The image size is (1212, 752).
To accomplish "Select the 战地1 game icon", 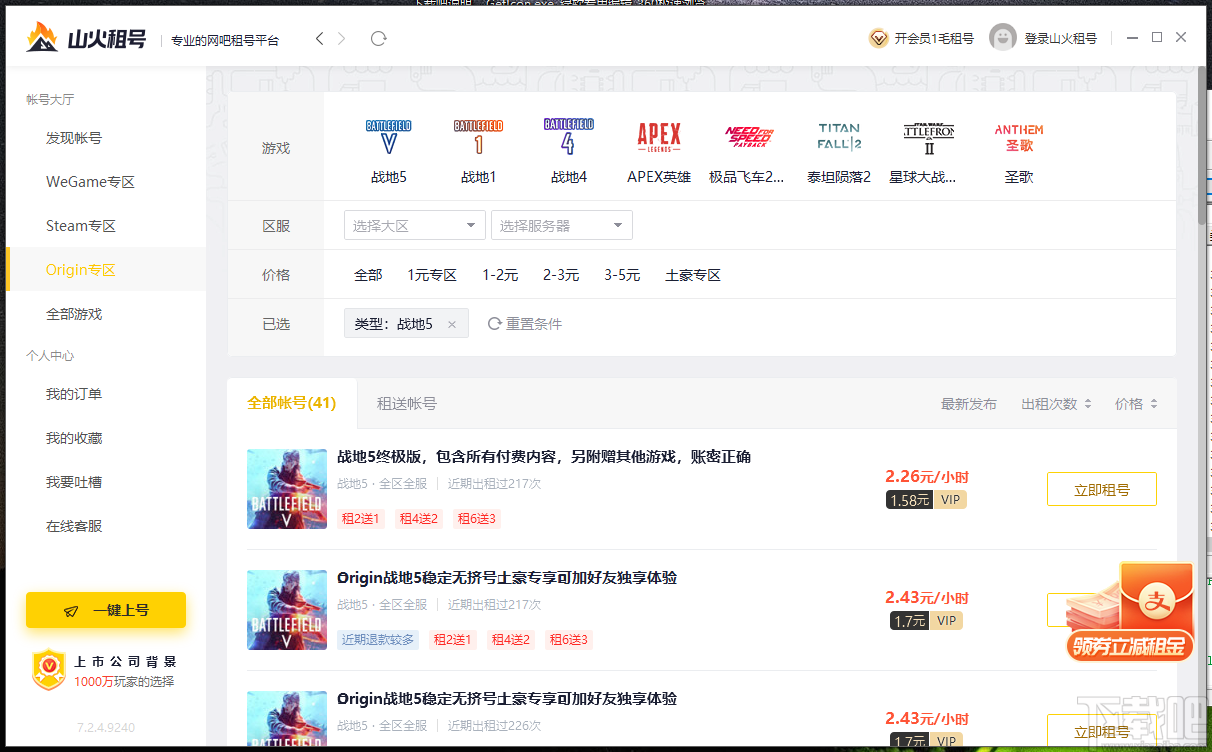I will coord(479,138).
